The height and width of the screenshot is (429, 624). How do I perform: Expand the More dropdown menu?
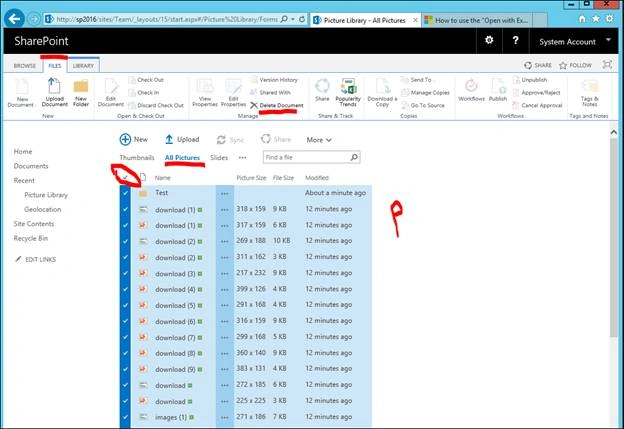click(x=319, y=140)
